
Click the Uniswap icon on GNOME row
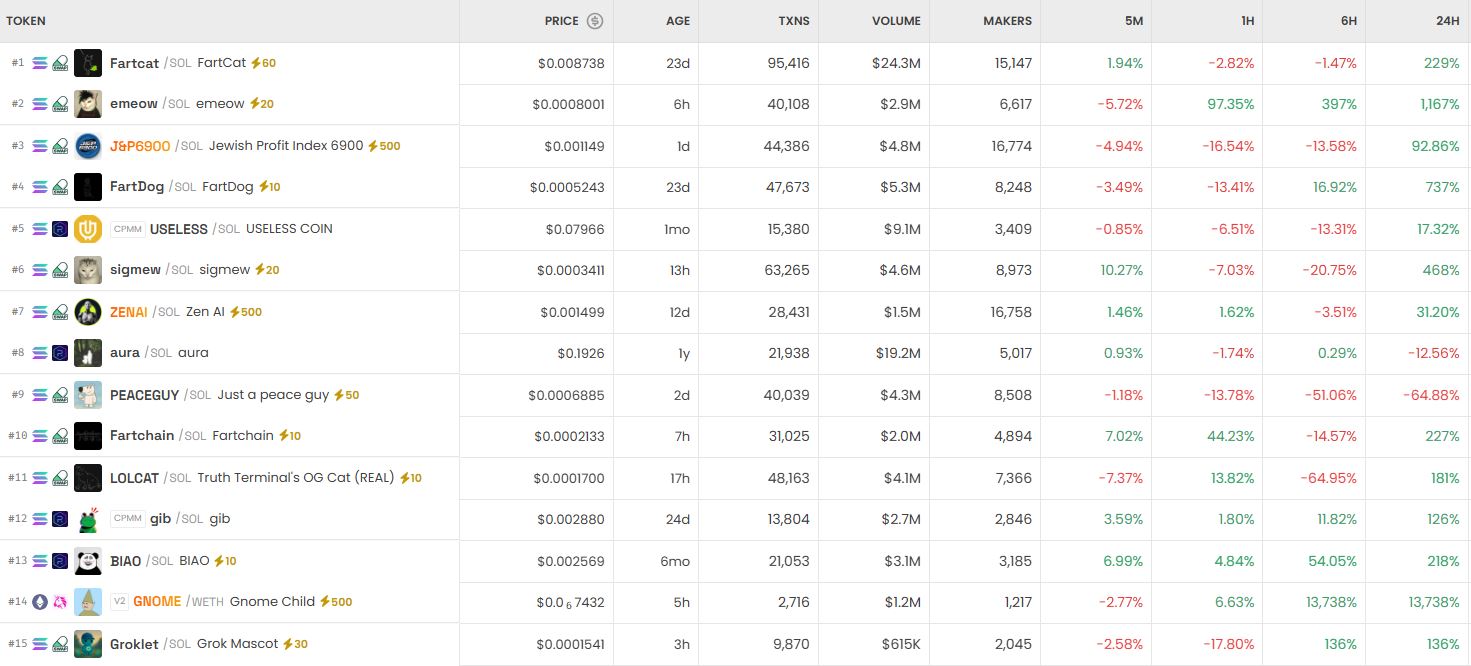pos(60,602)
